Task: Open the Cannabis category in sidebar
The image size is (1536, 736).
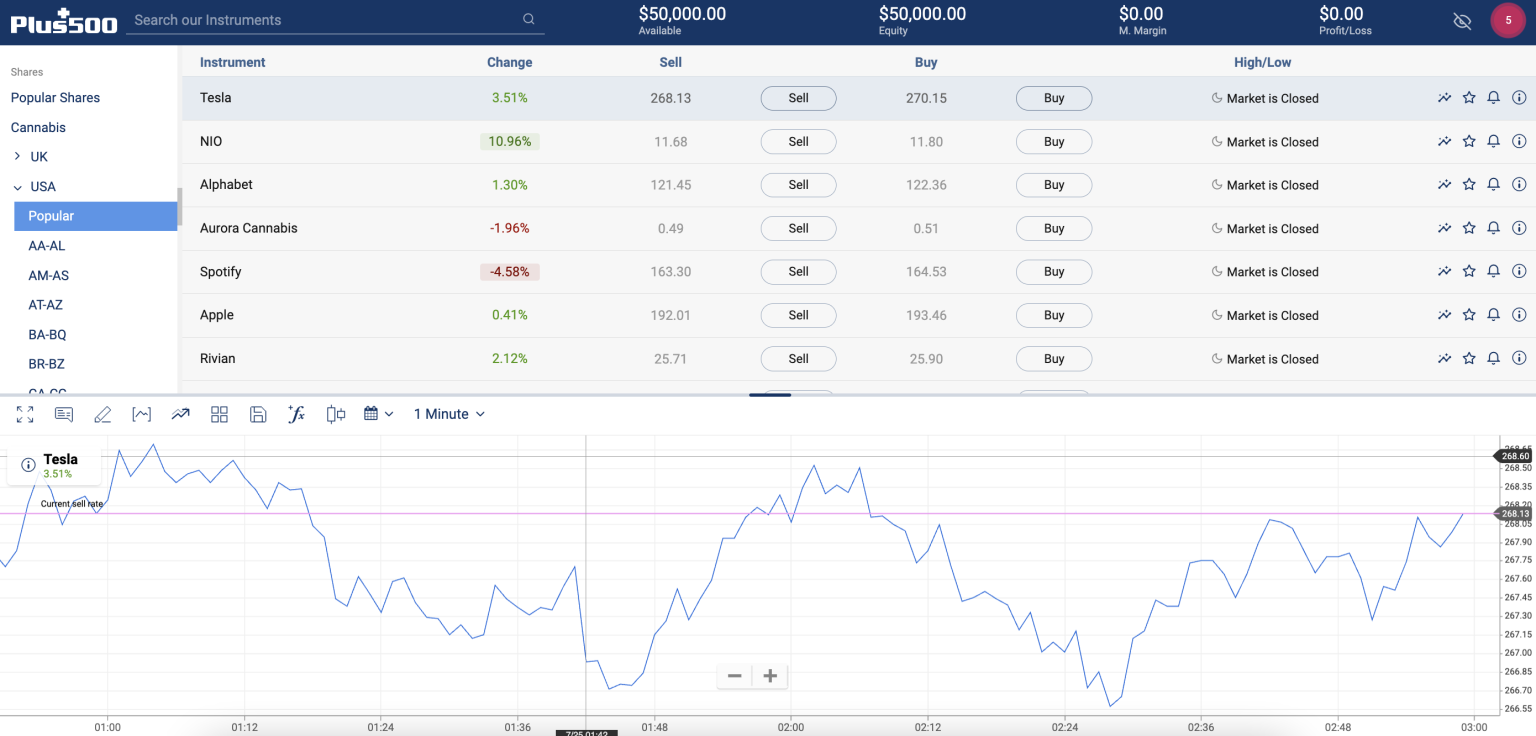Action: pos(38,127)
